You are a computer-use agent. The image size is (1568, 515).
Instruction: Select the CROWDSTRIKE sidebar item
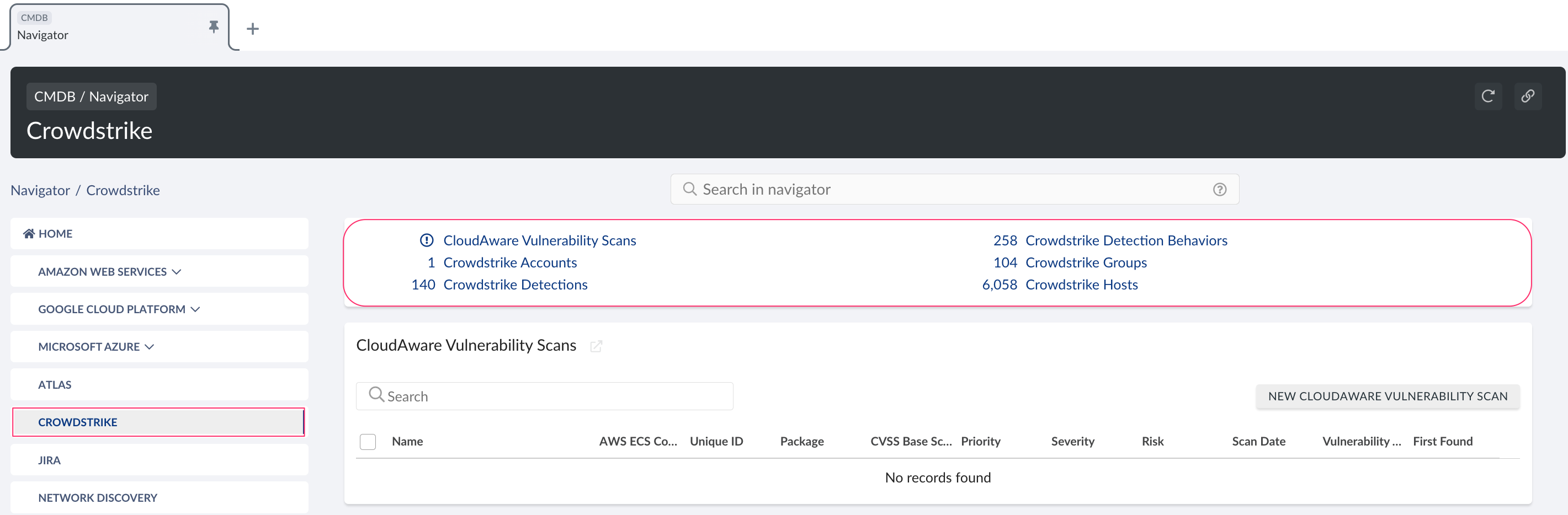(x=158, y=422)
